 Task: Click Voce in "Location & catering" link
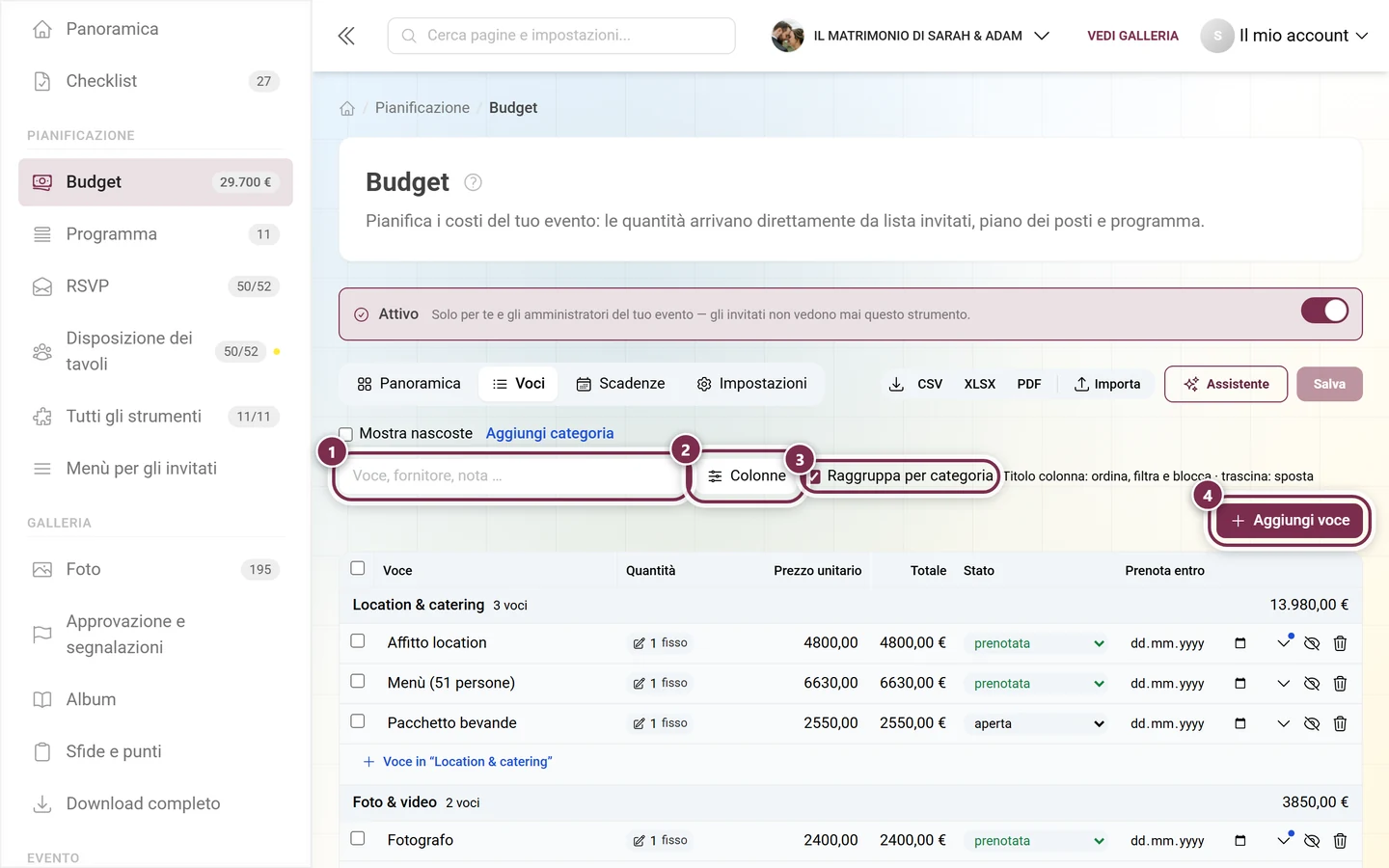point(457,762)
